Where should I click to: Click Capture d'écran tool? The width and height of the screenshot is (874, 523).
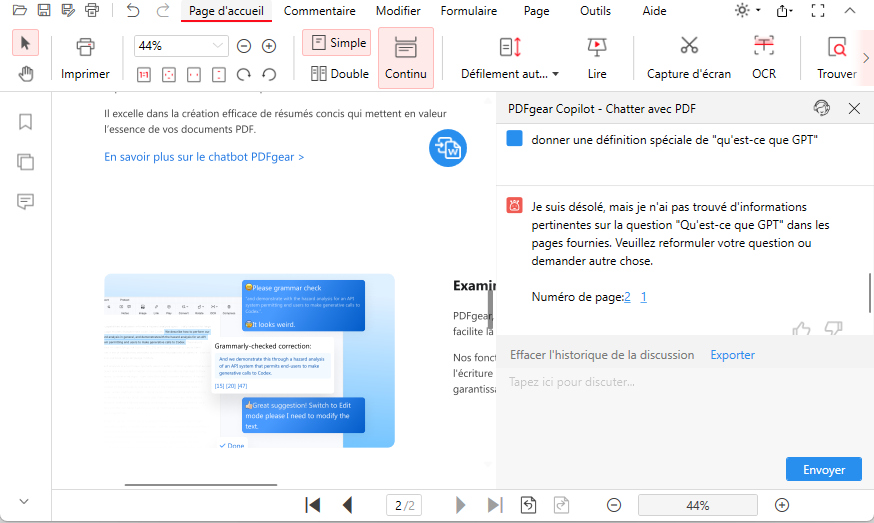[x=689, y=58]
